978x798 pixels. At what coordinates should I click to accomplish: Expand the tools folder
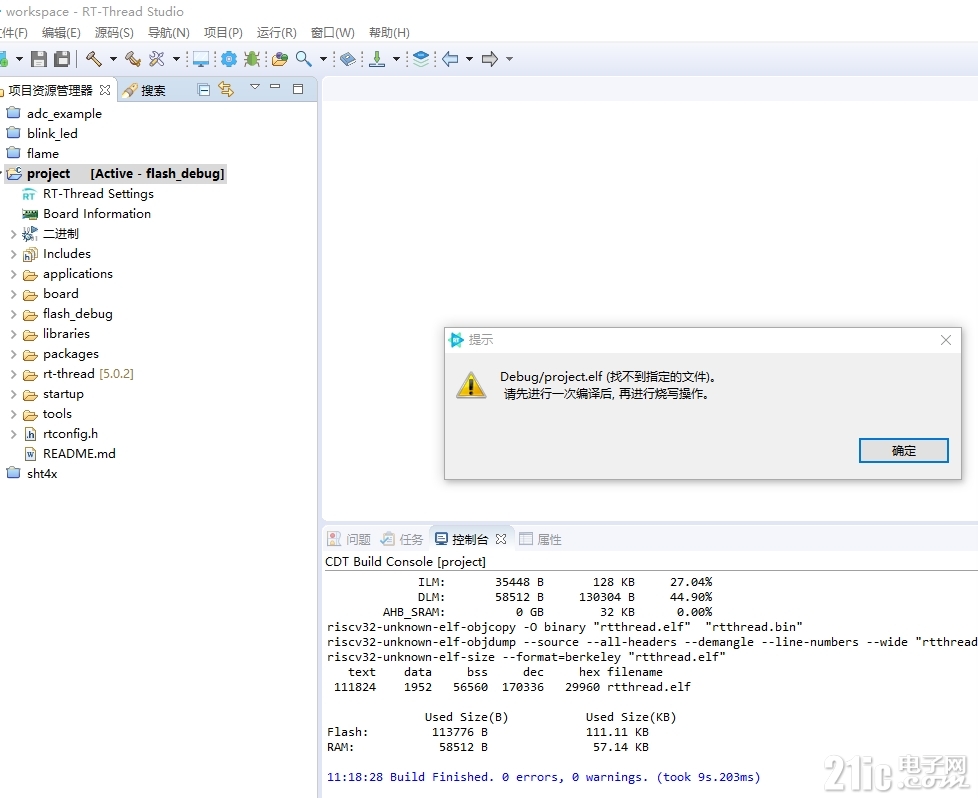(13, 414)
